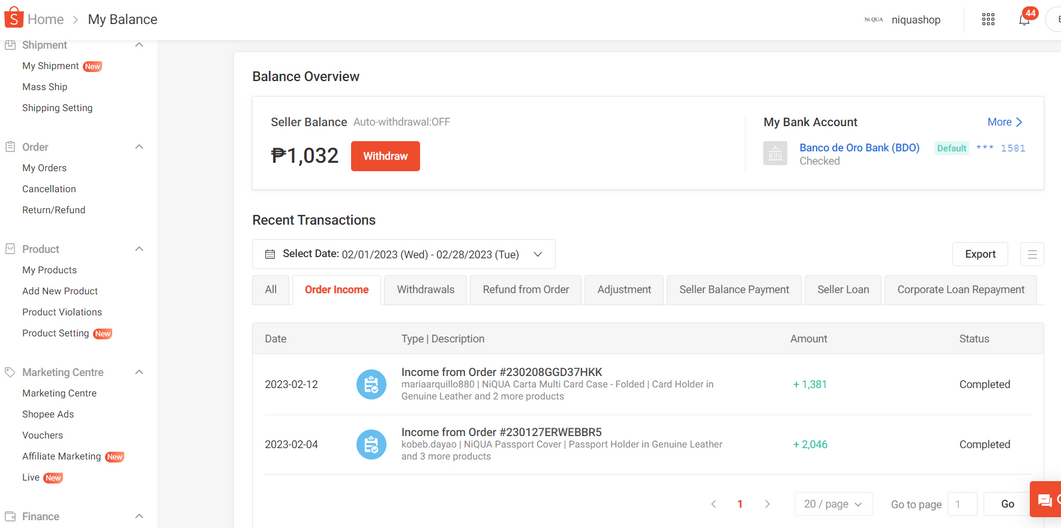Collapse the Marketing Centre section
This screenshot has width=1061, height=528.
tap(139, 372)
